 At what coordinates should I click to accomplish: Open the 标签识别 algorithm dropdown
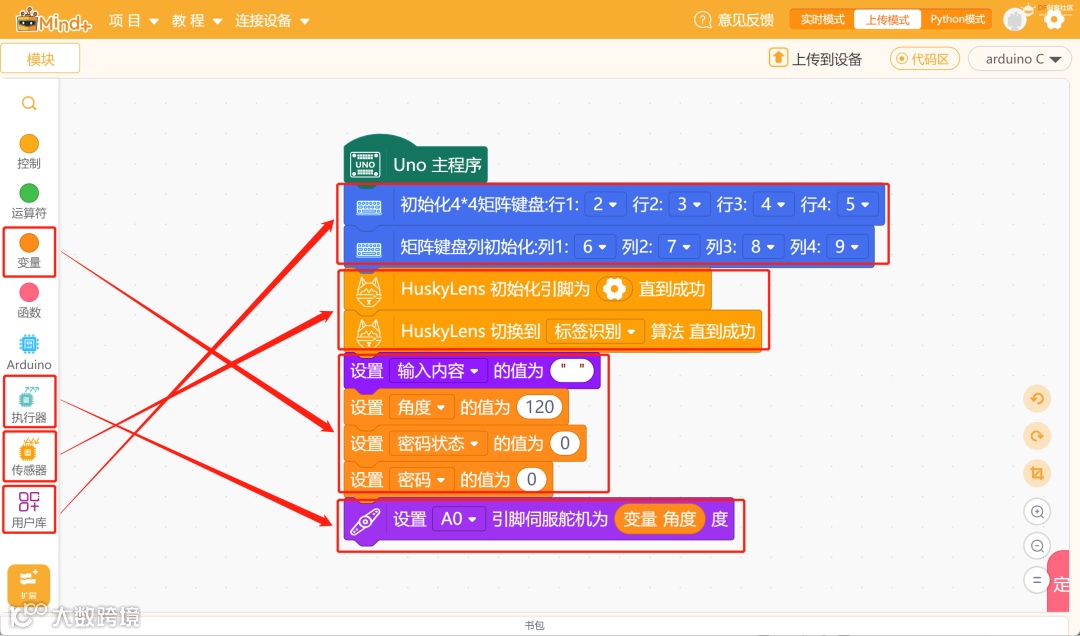pyautogui.click(x=595, y=331)
